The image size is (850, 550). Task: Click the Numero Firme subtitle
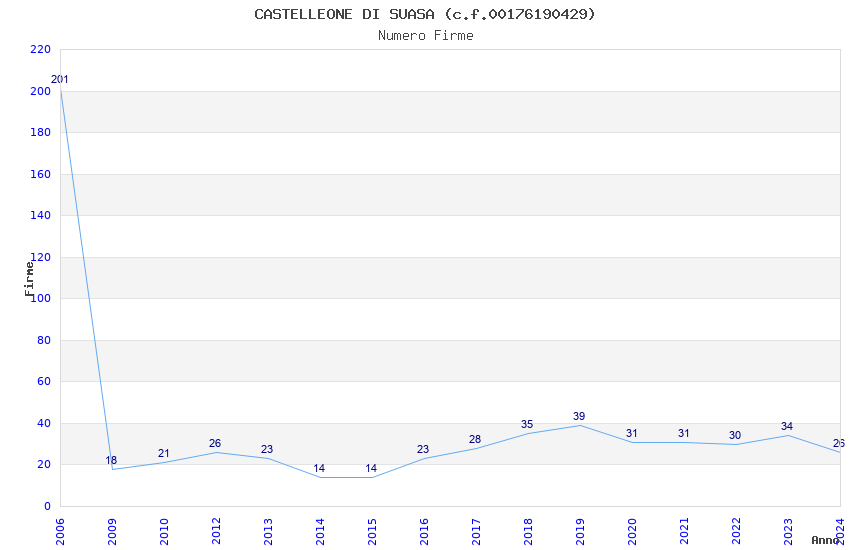pos(425,35)
